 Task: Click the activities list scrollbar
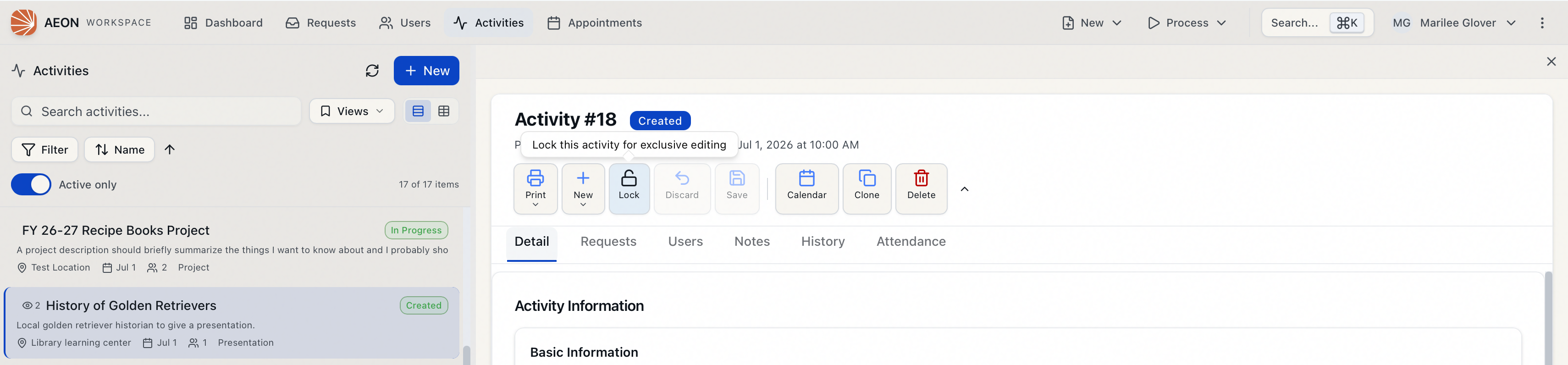pyautogui.click(x=466, y=355)
